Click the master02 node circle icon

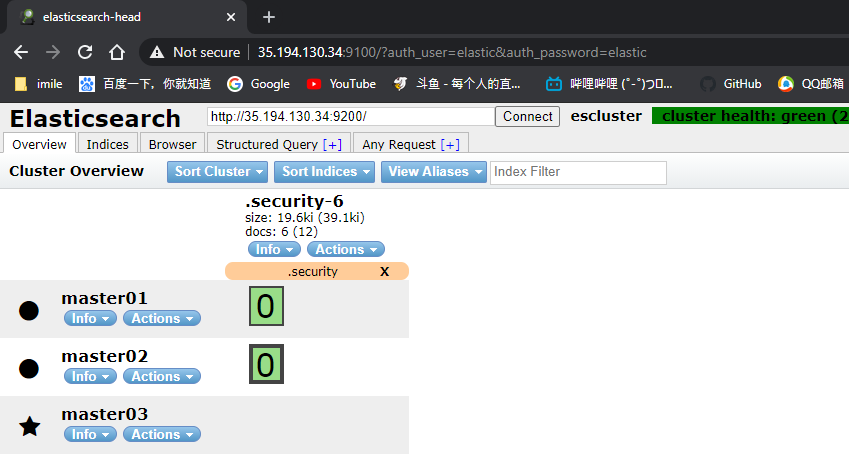[29, 368]
